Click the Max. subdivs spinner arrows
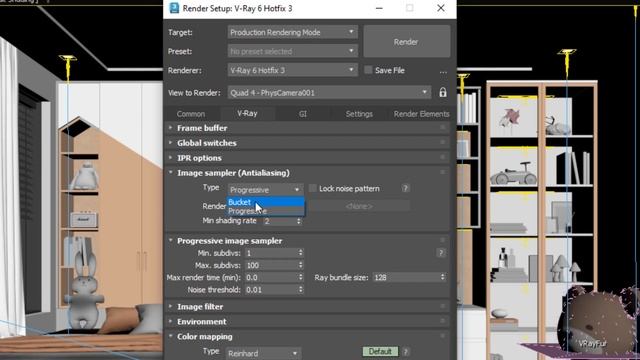This screenshot has width=640, height=360. coord(301,265)
